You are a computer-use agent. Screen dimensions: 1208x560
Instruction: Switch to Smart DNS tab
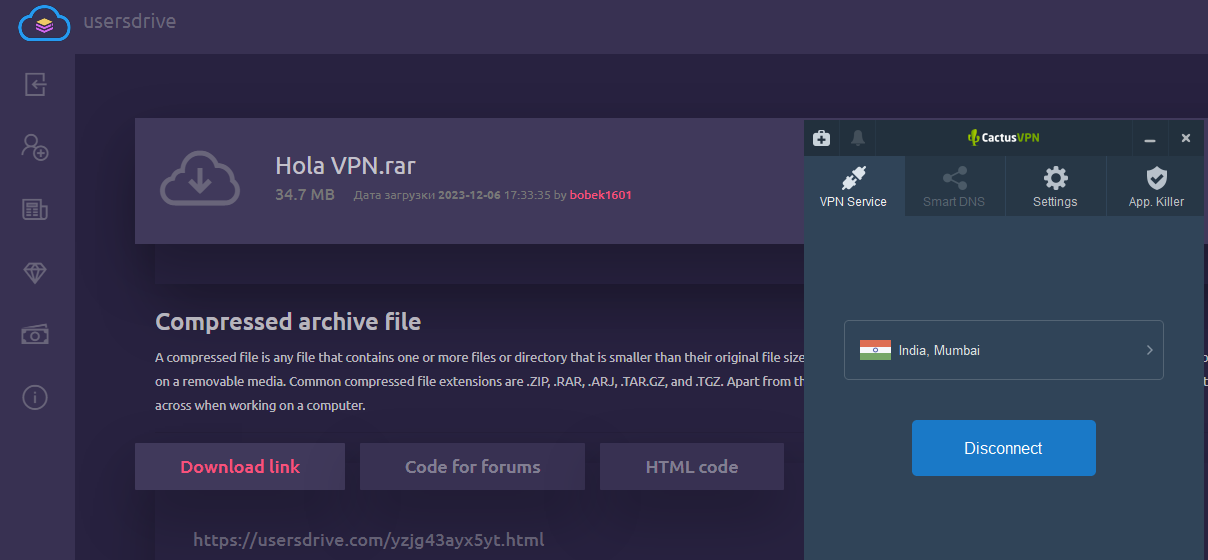(x=954, y=187)
